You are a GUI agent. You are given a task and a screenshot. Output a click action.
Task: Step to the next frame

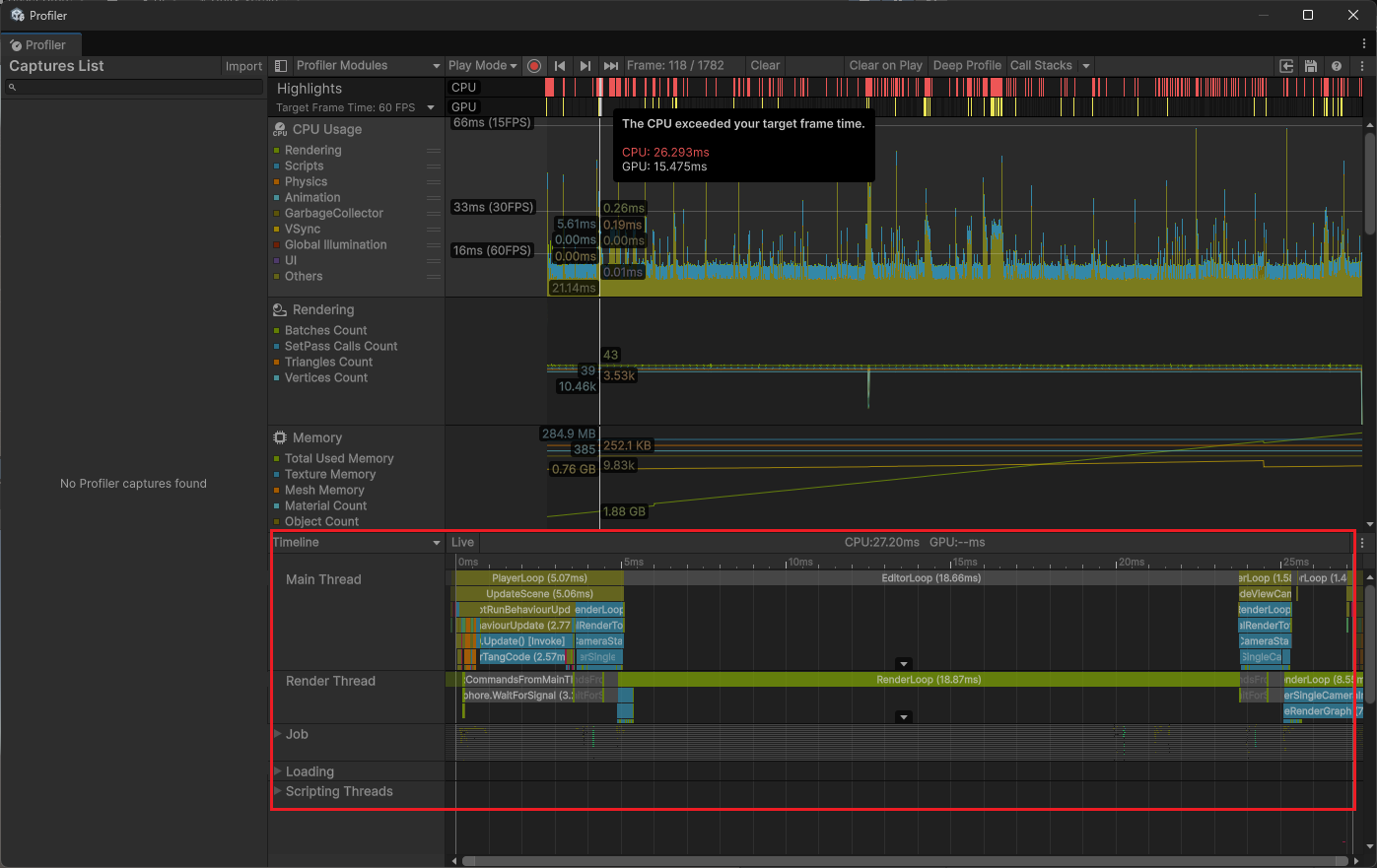point(585,66)
